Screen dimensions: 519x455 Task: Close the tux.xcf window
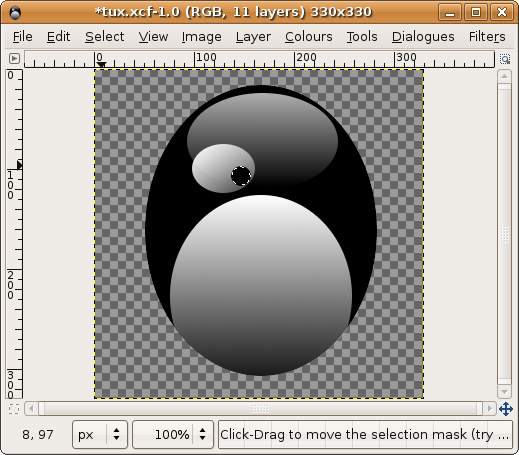point(502,12)
